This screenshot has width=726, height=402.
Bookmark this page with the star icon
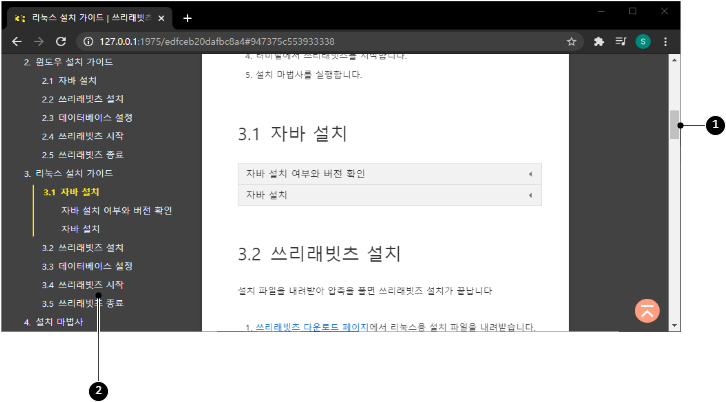point(571,42)
